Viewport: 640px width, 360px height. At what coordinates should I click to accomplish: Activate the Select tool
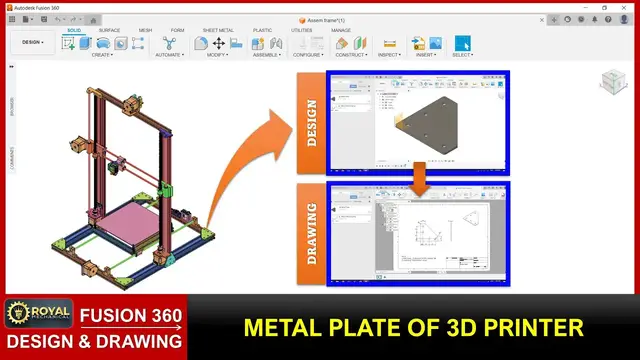pyautogui.click(x=462, y=43)
